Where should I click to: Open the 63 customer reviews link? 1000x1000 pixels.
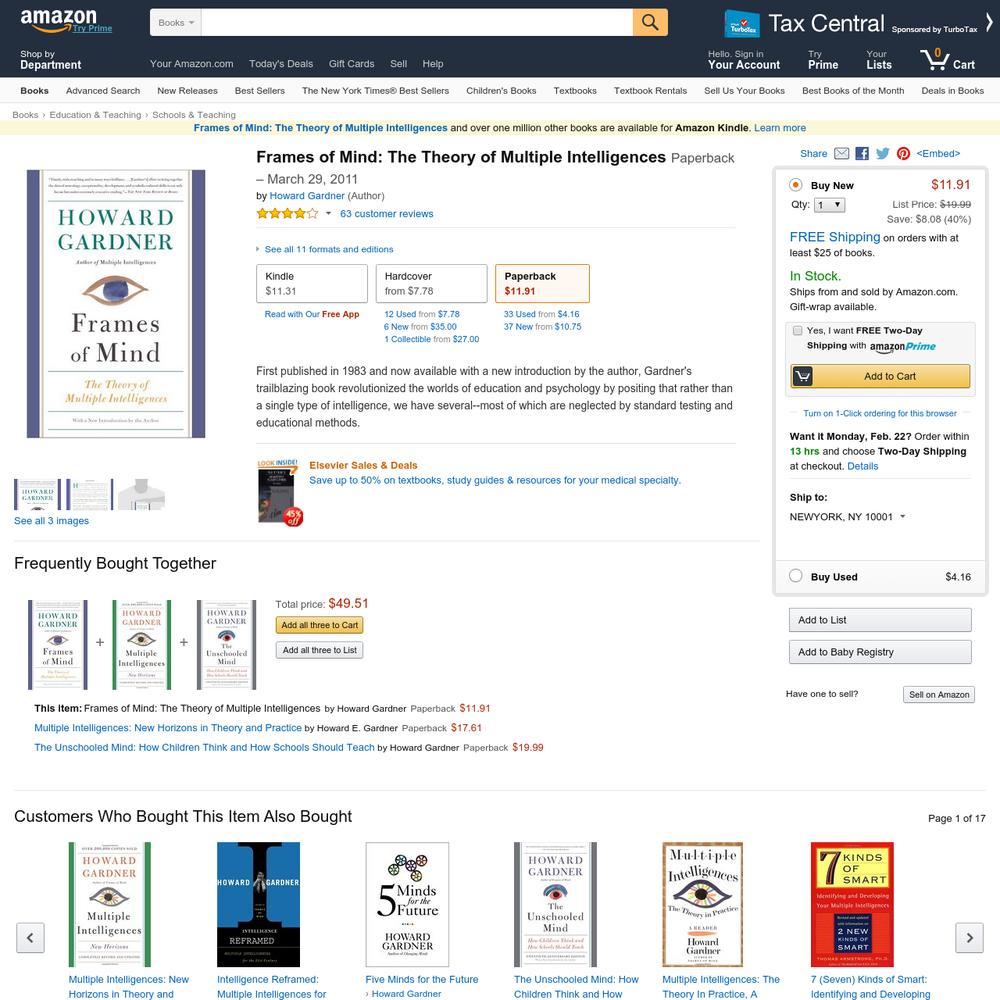386,214
